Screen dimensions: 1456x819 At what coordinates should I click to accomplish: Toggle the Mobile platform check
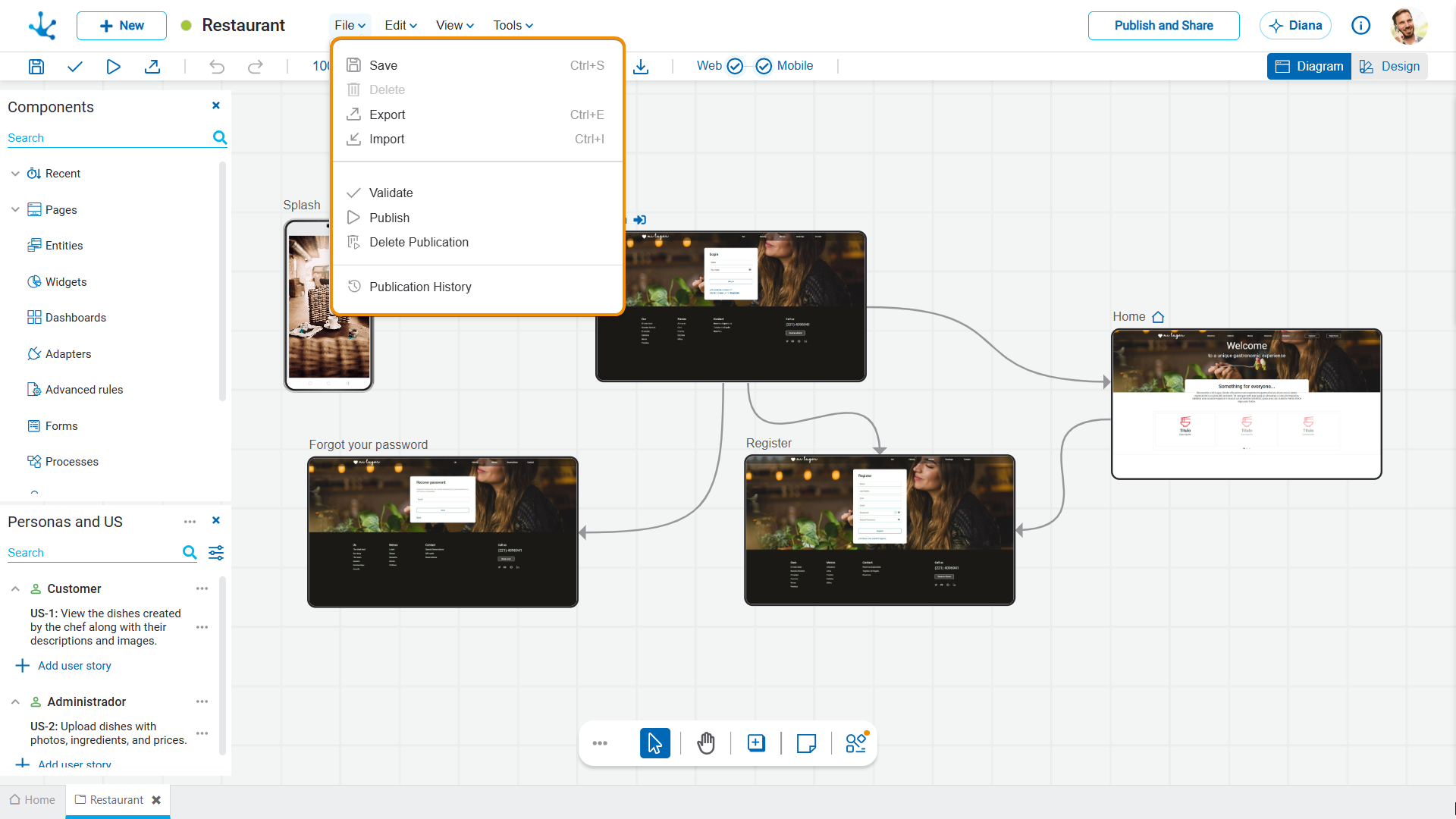point(764,66)
